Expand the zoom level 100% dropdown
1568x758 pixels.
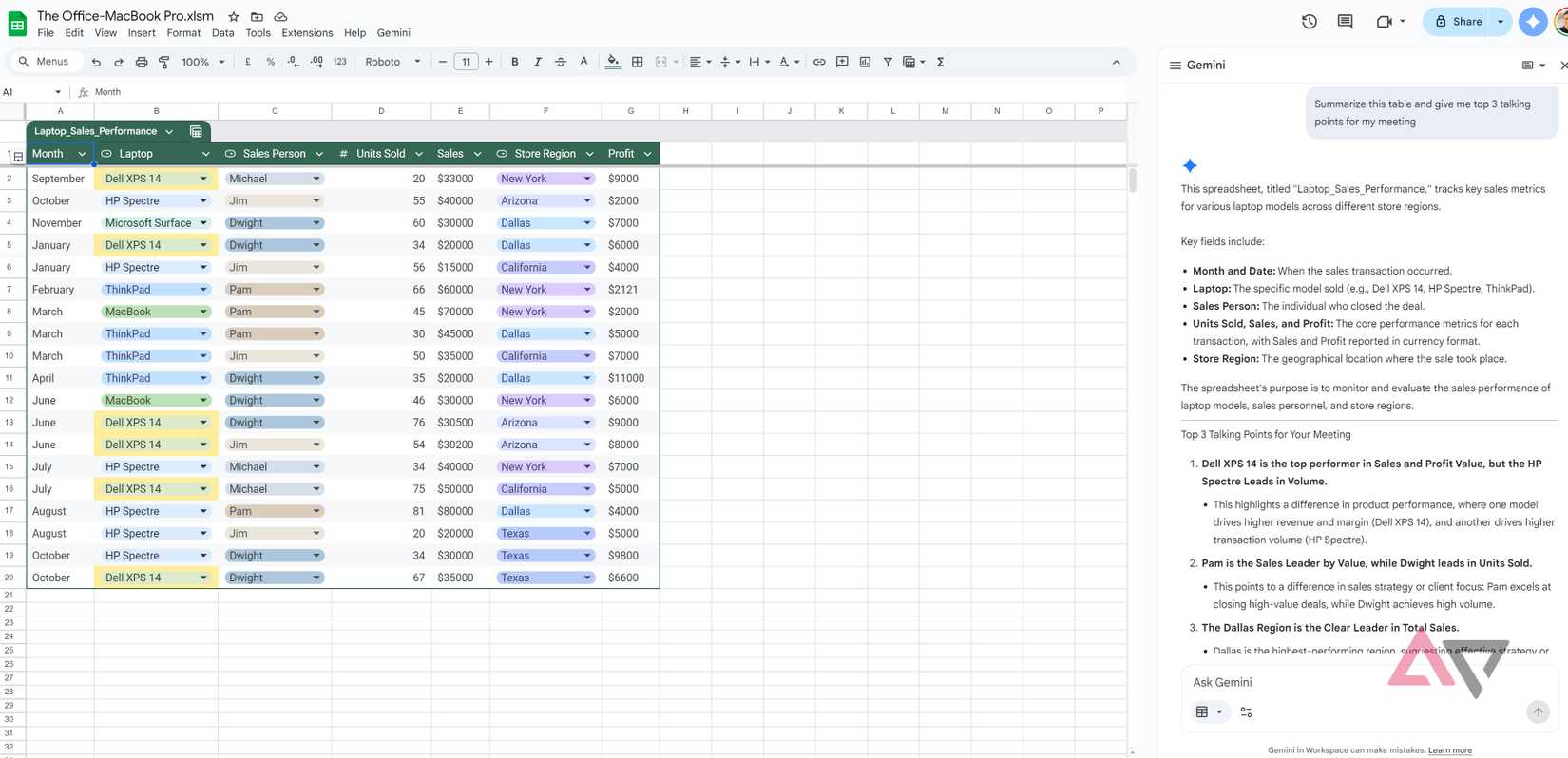pos(202,62)
